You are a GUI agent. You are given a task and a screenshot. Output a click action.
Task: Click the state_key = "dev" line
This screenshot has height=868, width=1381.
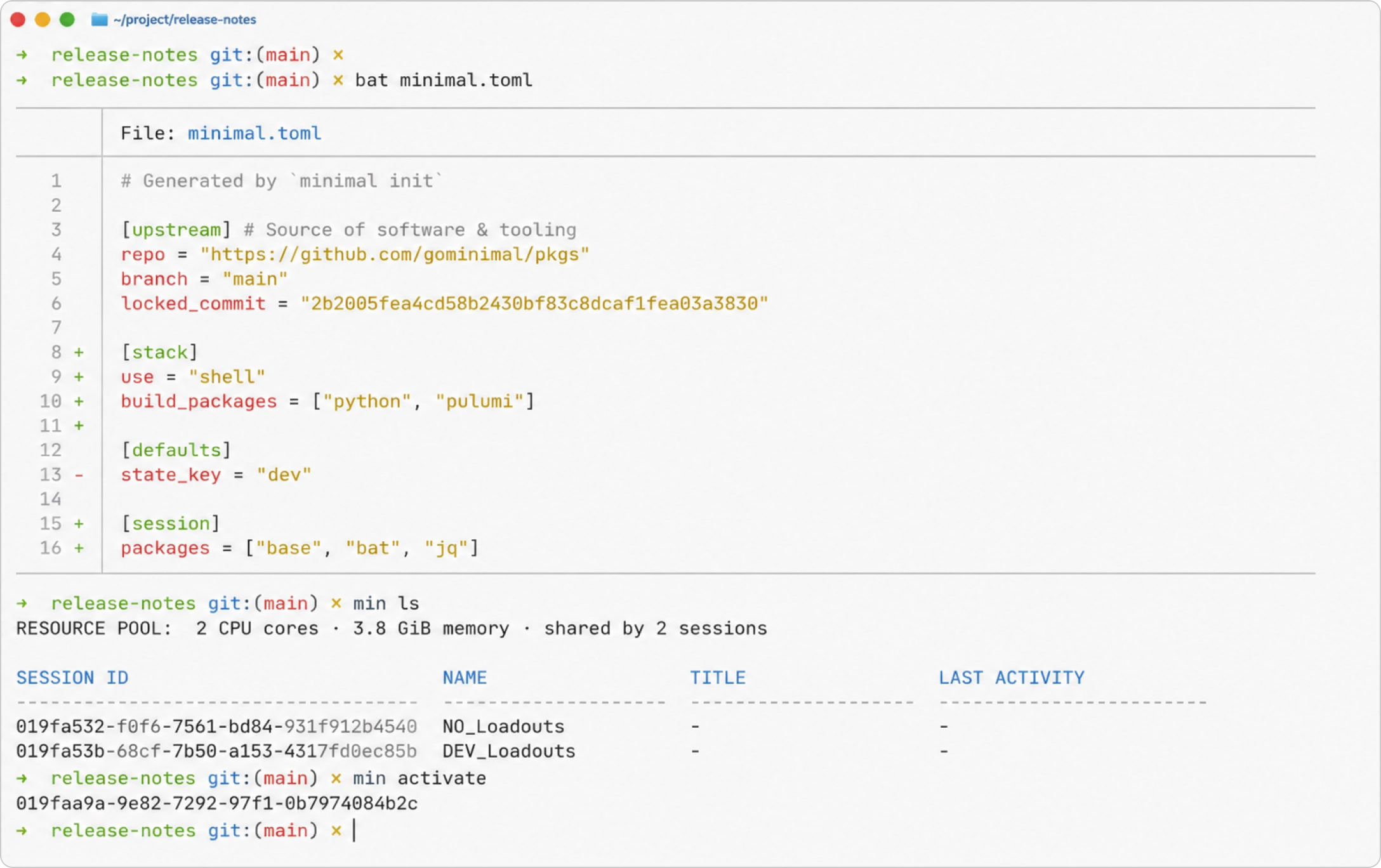pos(216,475)
